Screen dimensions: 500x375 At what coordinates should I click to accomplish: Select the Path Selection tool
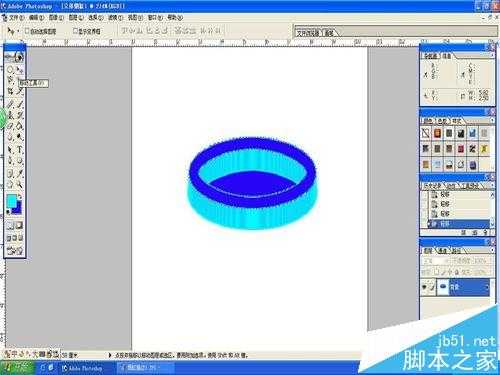click(x=10, y=150)
